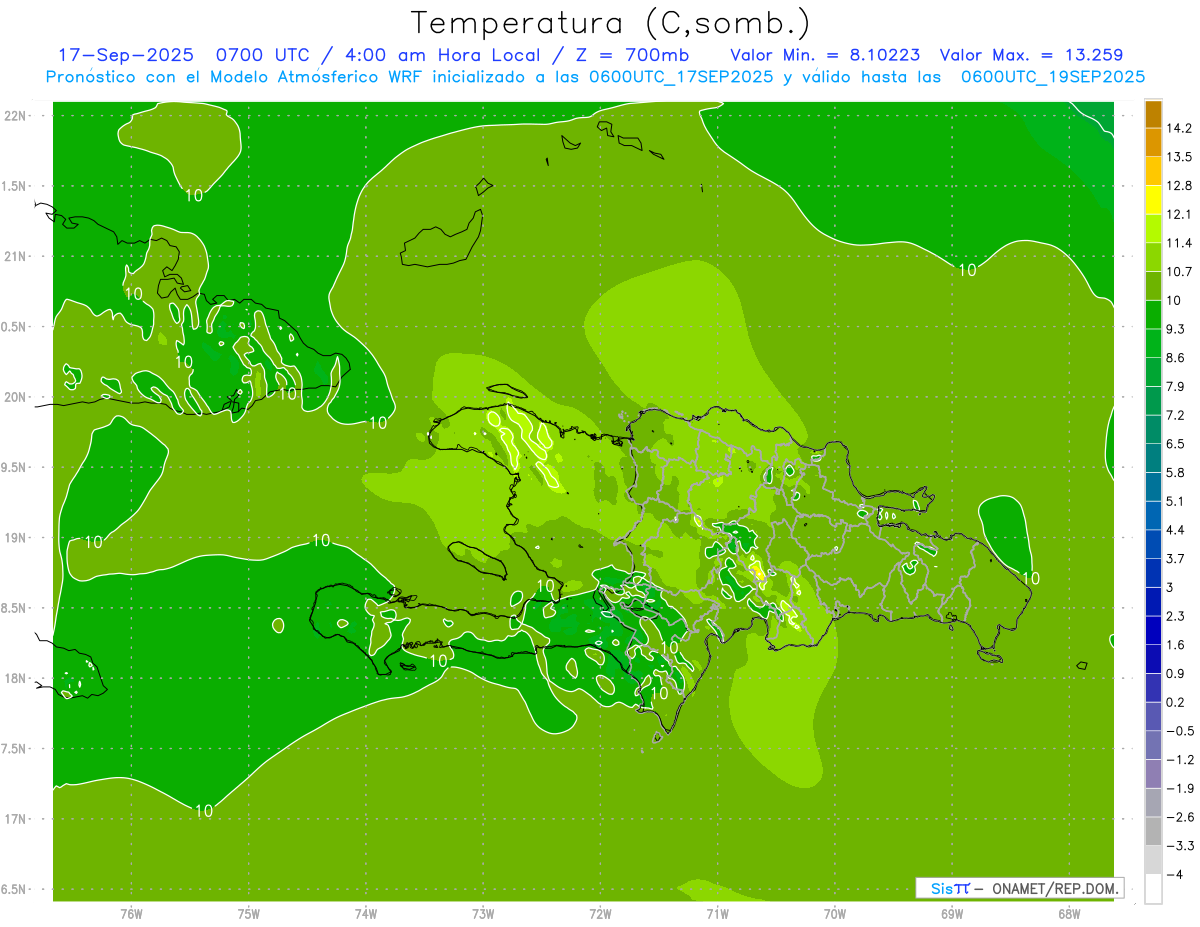The width and height of the screenshot is (1200, 927).
Task: Pick the dark orange swatch above 14.2
Action: (x=1153, y=113)
